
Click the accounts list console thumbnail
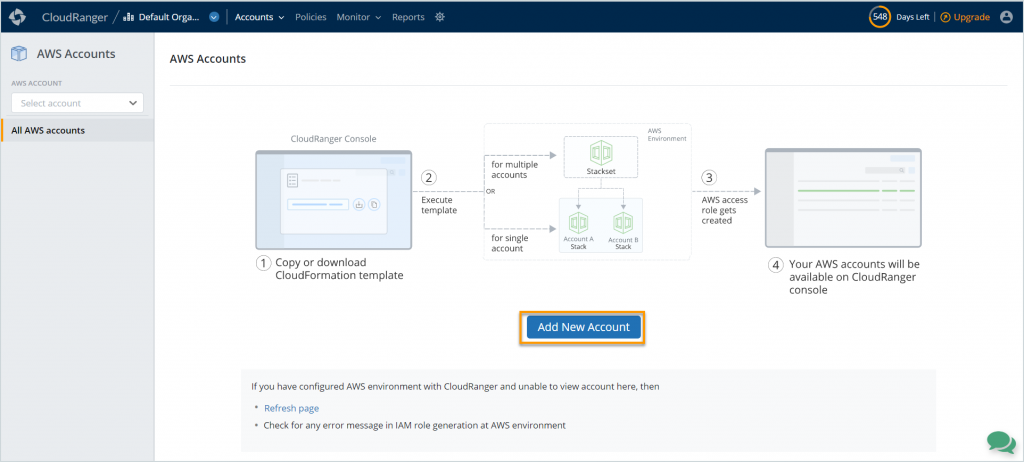[843, 198]
